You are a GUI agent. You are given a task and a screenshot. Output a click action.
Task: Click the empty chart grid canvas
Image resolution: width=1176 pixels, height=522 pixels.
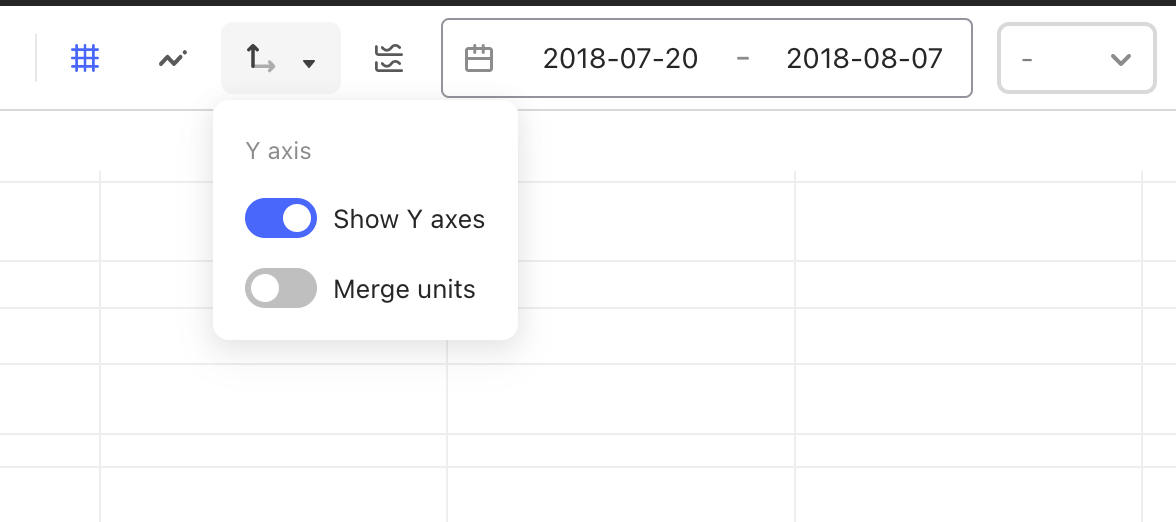click(825, 338)
